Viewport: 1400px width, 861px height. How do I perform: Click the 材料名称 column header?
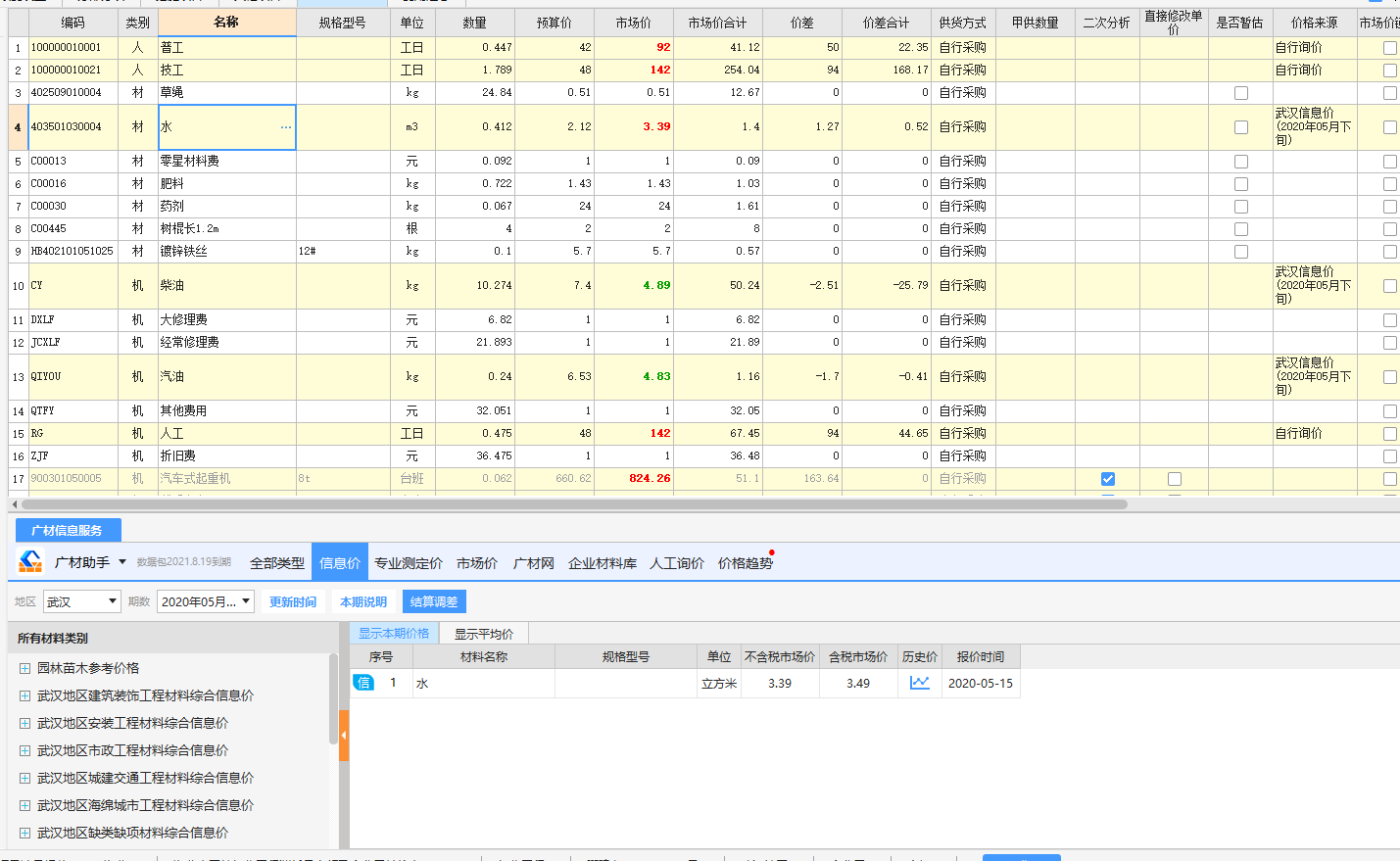[484, 657]
